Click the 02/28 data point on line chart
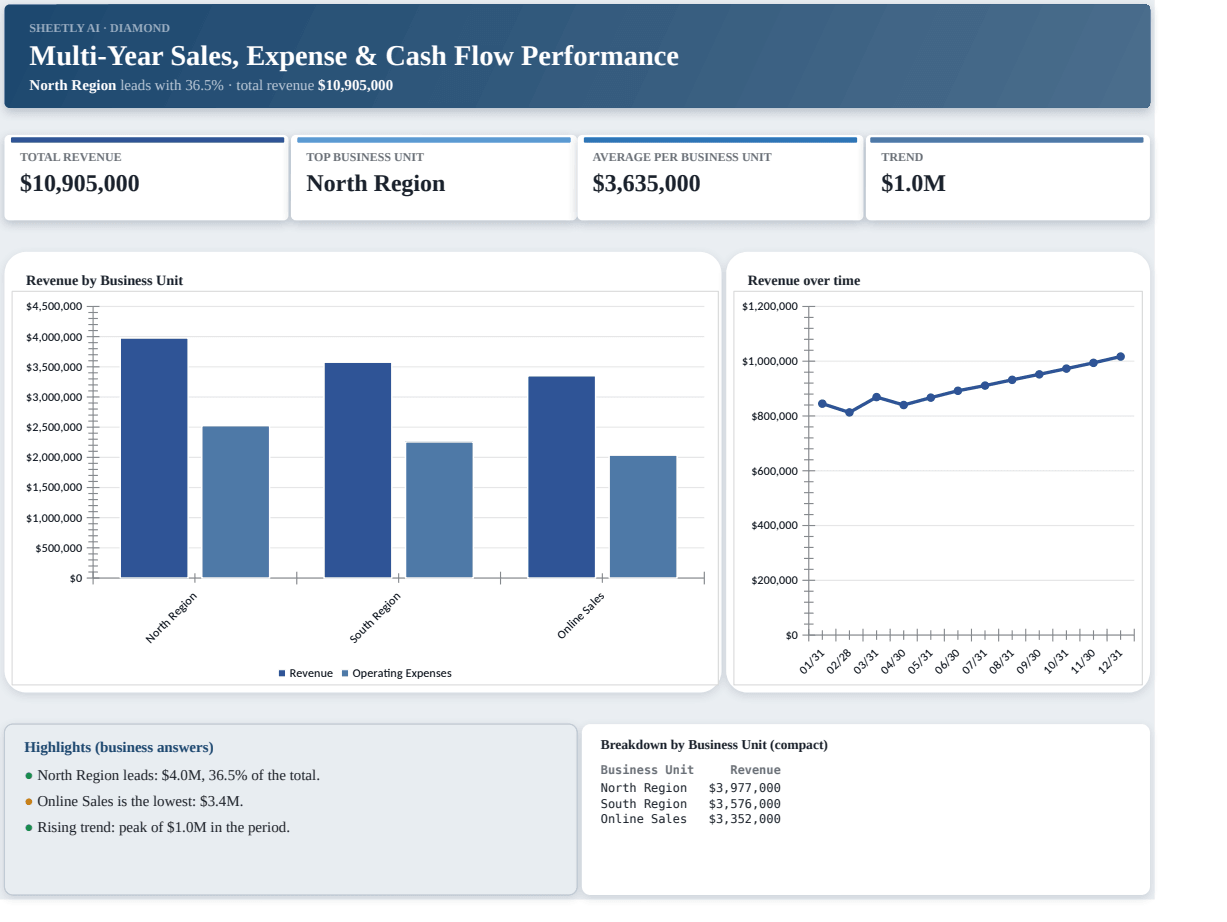The width and height of the screenshot is (1227, 922). (849, 412)
